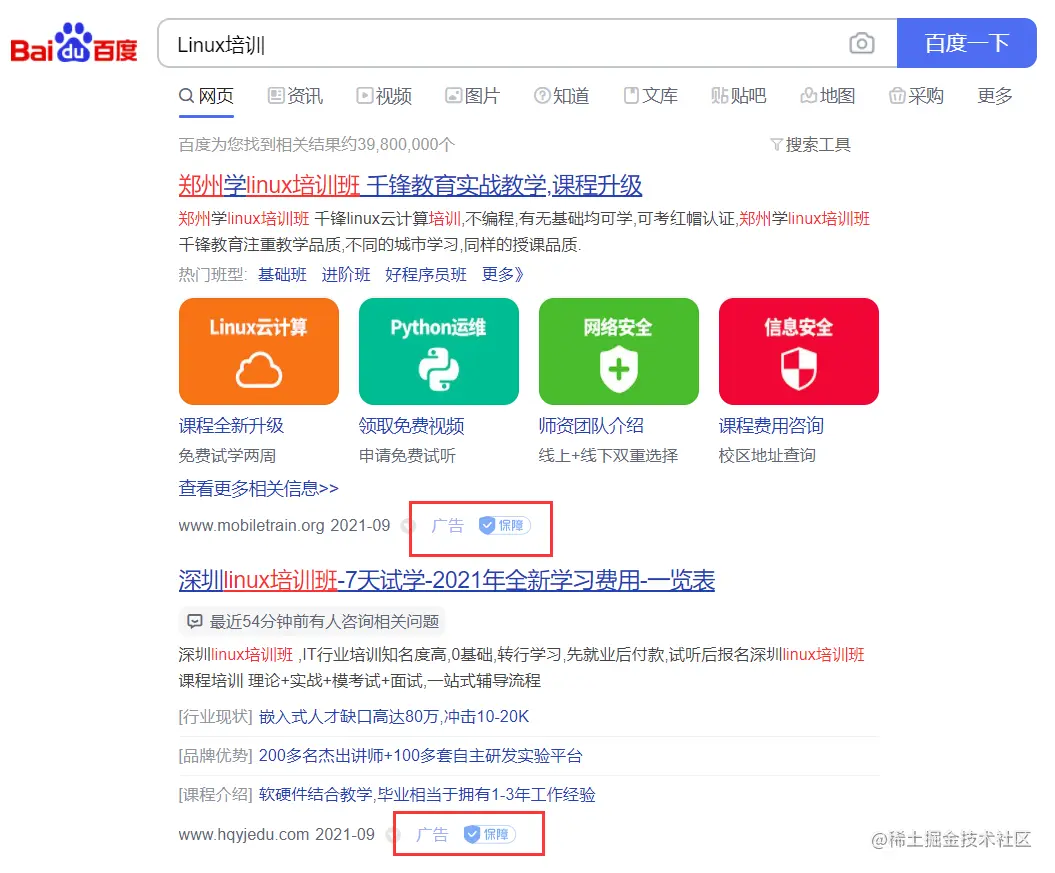Open 搜索工具 filter
This screenshot has height=873, width=1055.
click(811, 145)
